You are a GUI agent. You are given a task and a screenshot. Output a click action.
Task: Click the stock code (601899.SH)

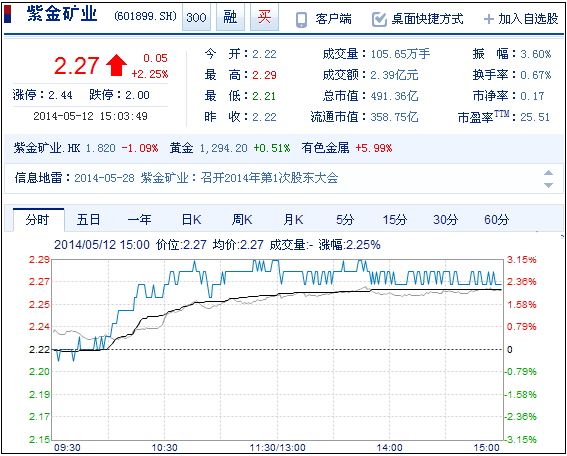(145, 16)
